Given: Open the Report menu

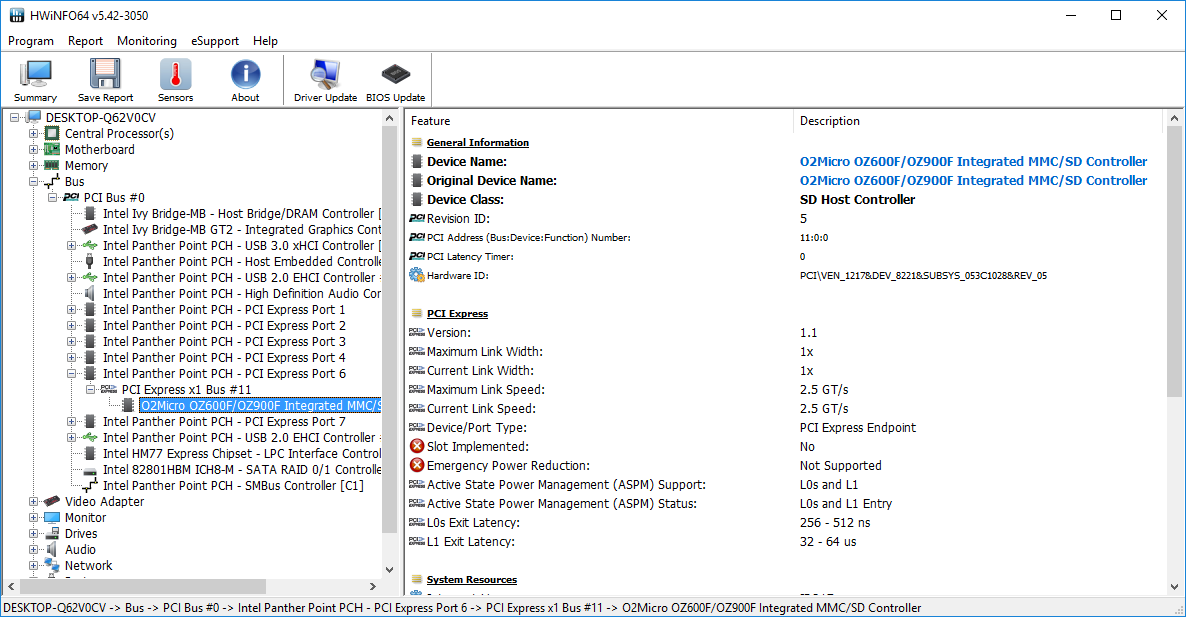Looking at the screenshot, I should click(x=85, y=41).
